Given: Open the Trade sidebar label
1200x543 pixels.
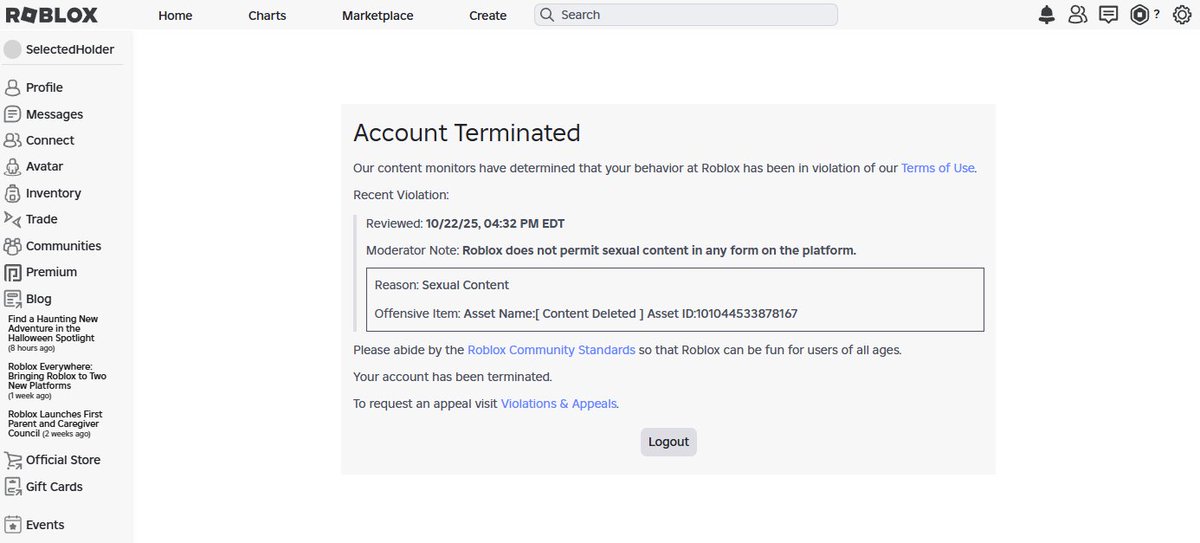Looking at the screenshot, I should point(41,219).
